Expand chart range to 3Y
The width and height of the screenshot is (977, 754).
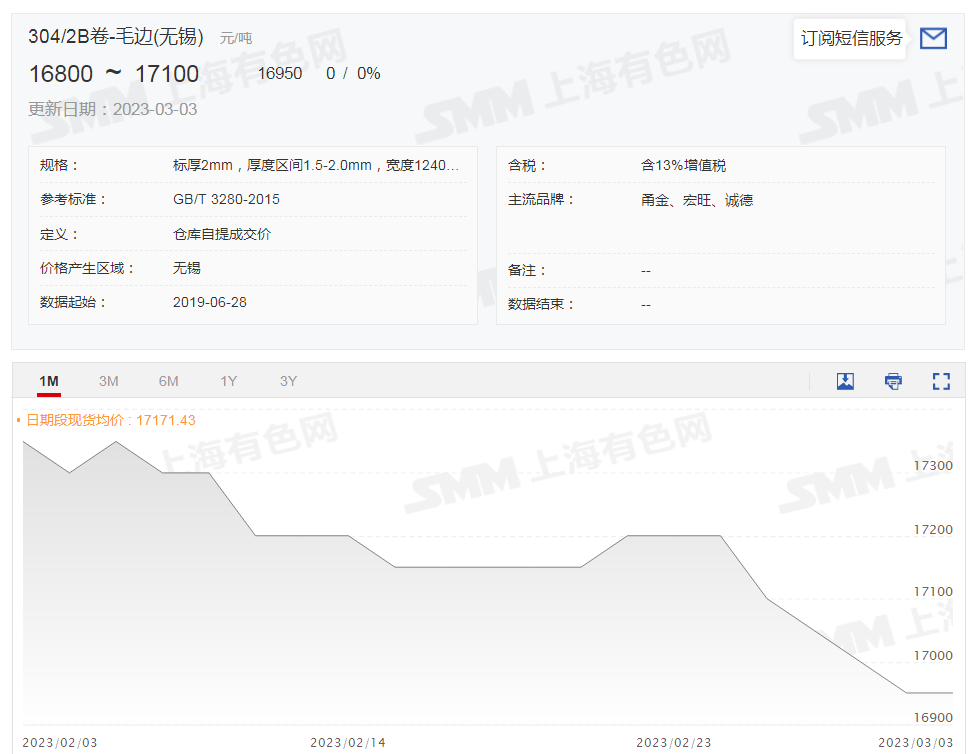[288, 381]
